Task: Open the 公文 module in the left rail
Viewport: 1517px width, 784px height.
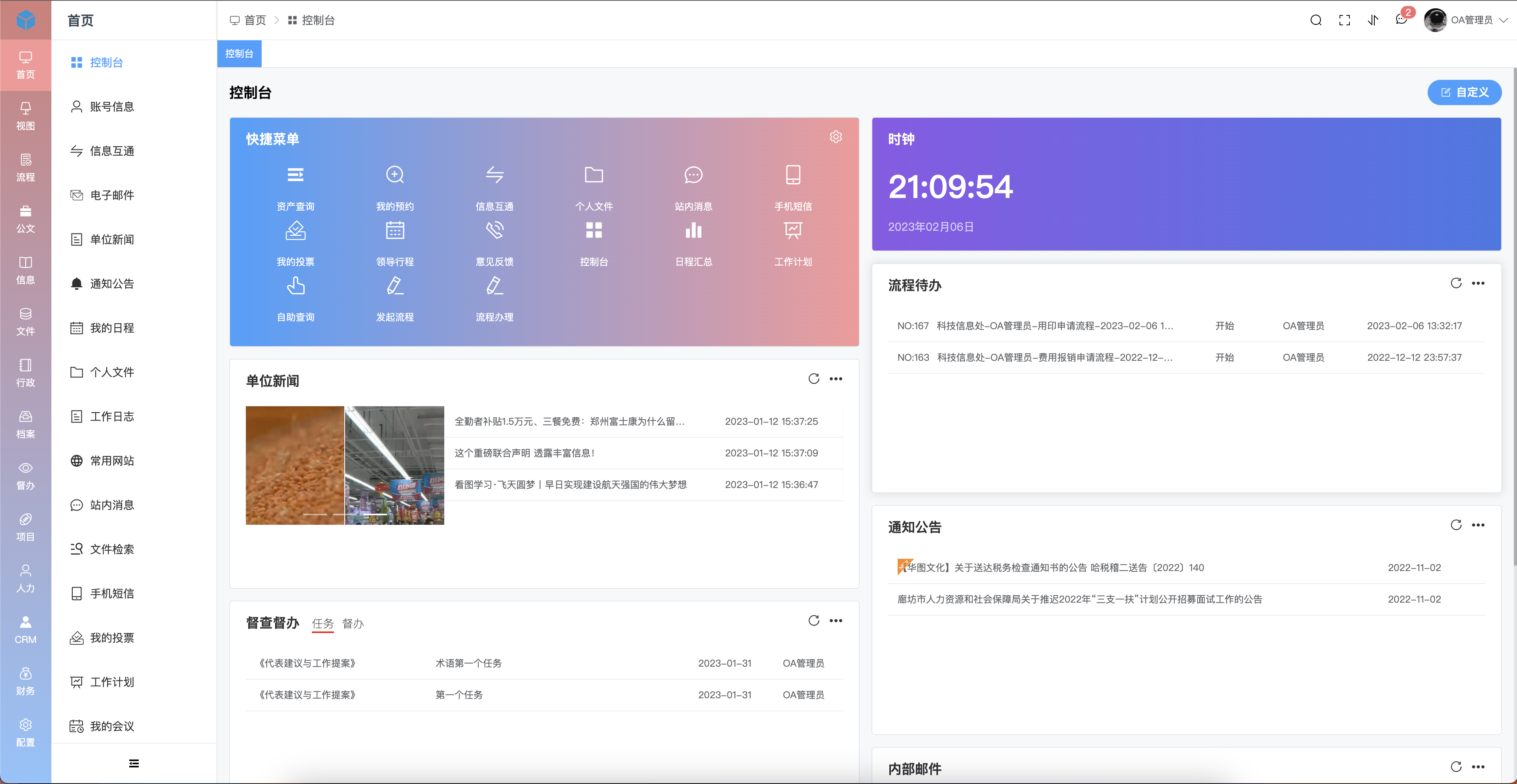Action: point(25,219)
